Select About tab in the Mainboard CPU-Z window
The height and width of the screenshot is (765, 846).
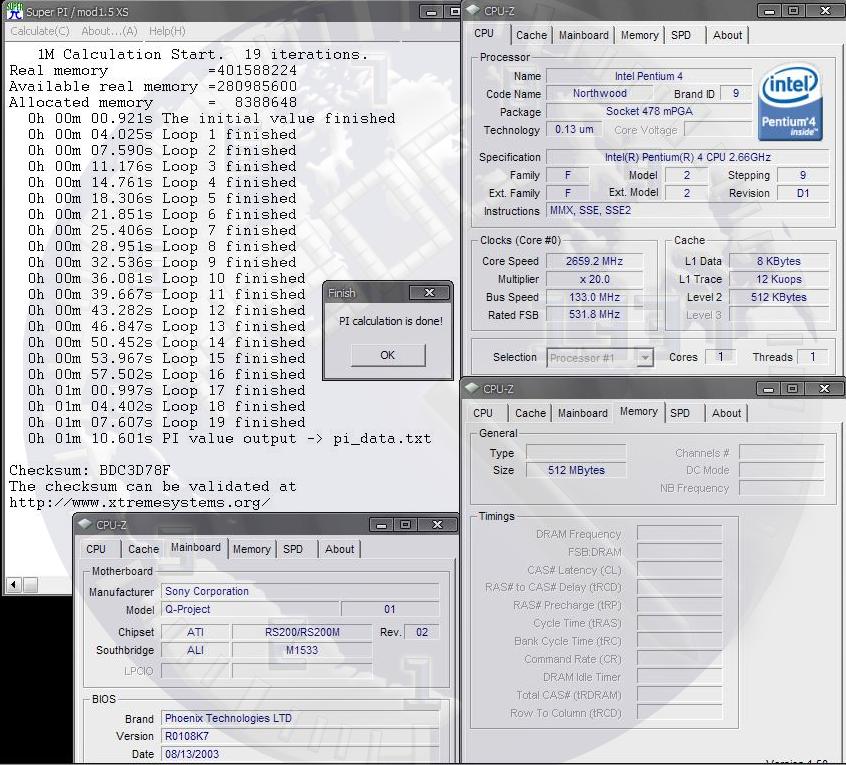point(339,549)
